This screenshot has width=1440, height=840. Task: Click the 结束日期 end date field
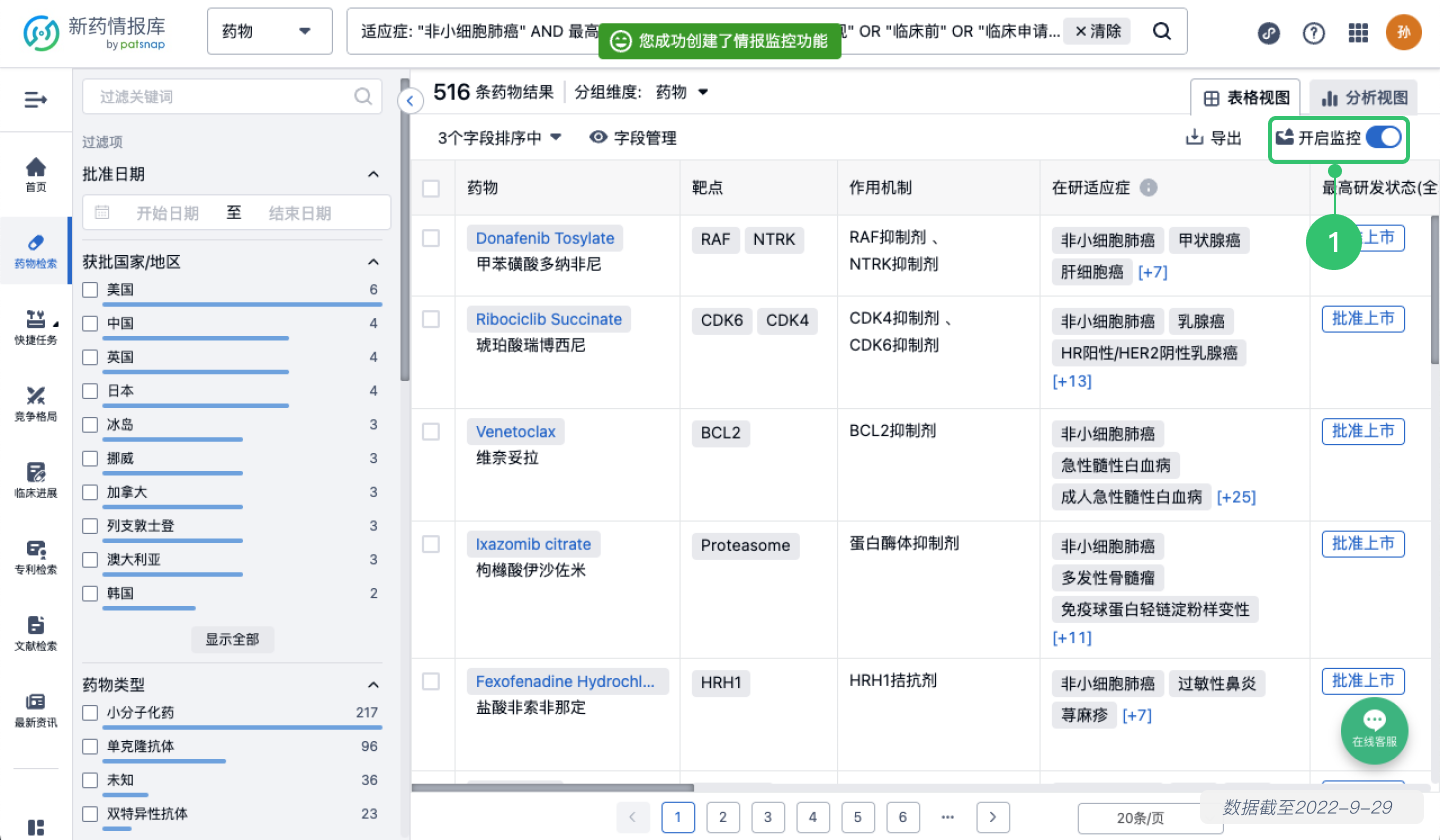300,213
